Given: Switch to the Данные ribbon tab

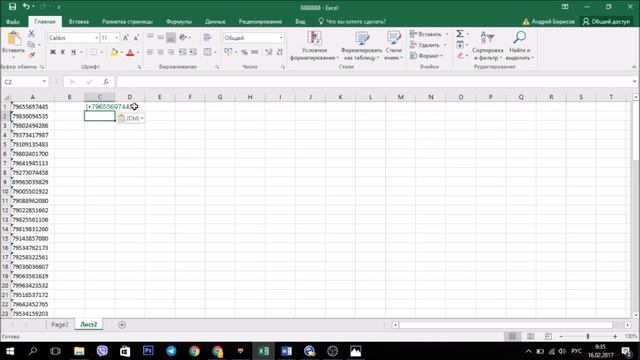Looking at the screenshot, I should 215,22.
